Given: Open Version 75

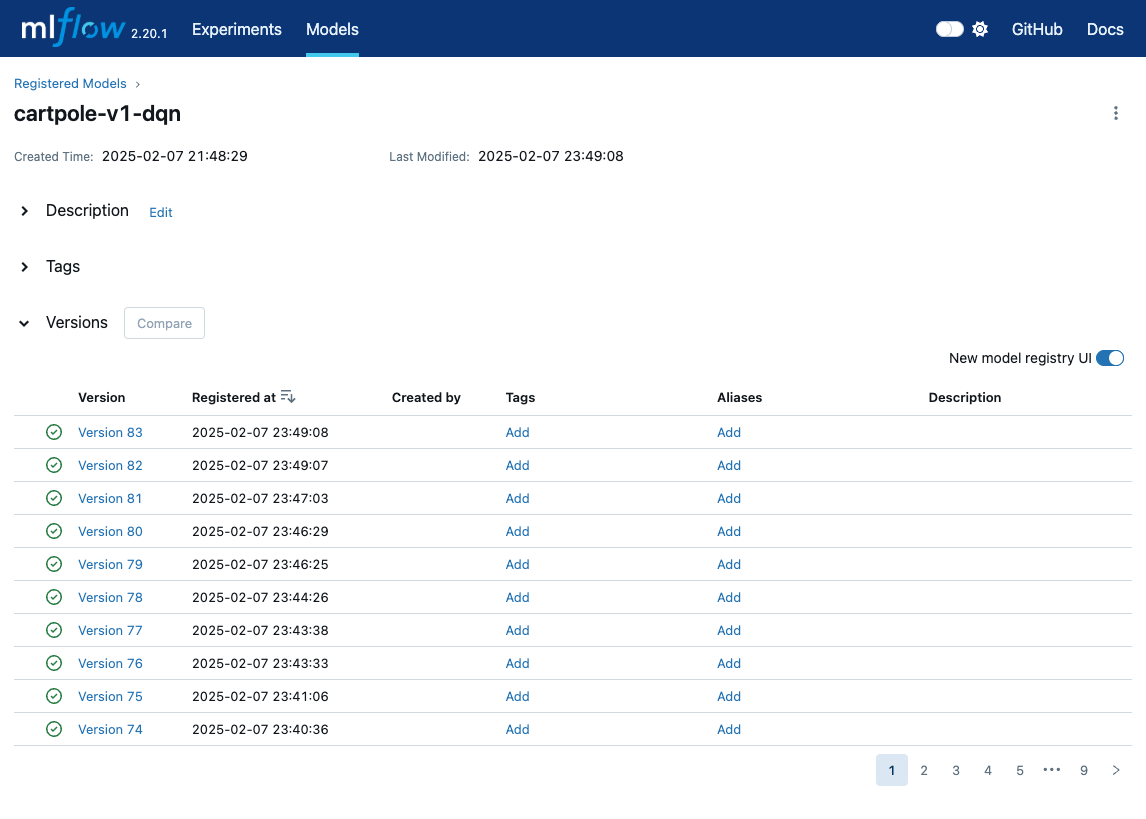Looking at the screenshot, I should point(110,696).
